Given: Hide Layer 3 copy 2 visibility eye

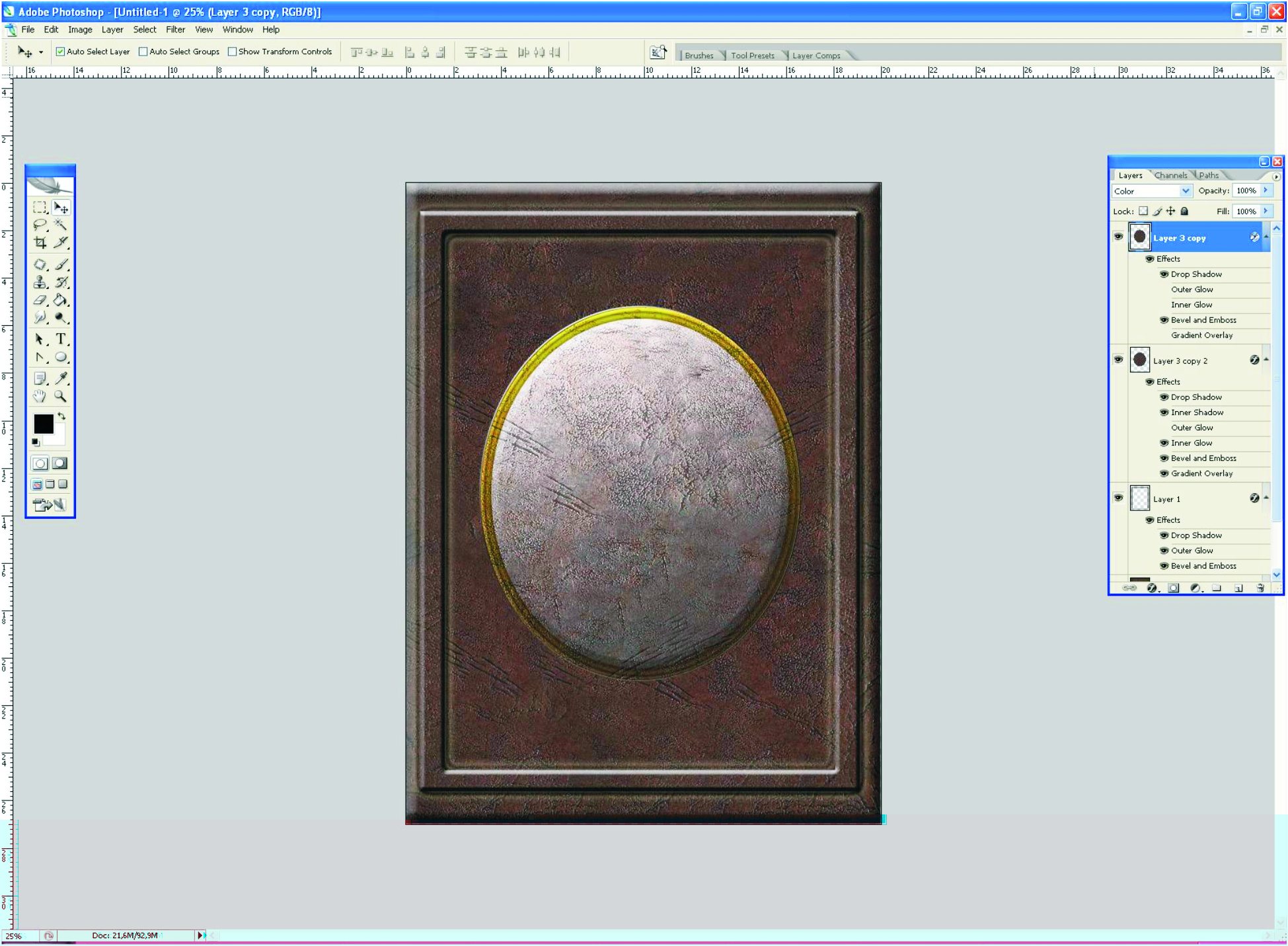Looking at the screenshot, I should coord(1118,360).
